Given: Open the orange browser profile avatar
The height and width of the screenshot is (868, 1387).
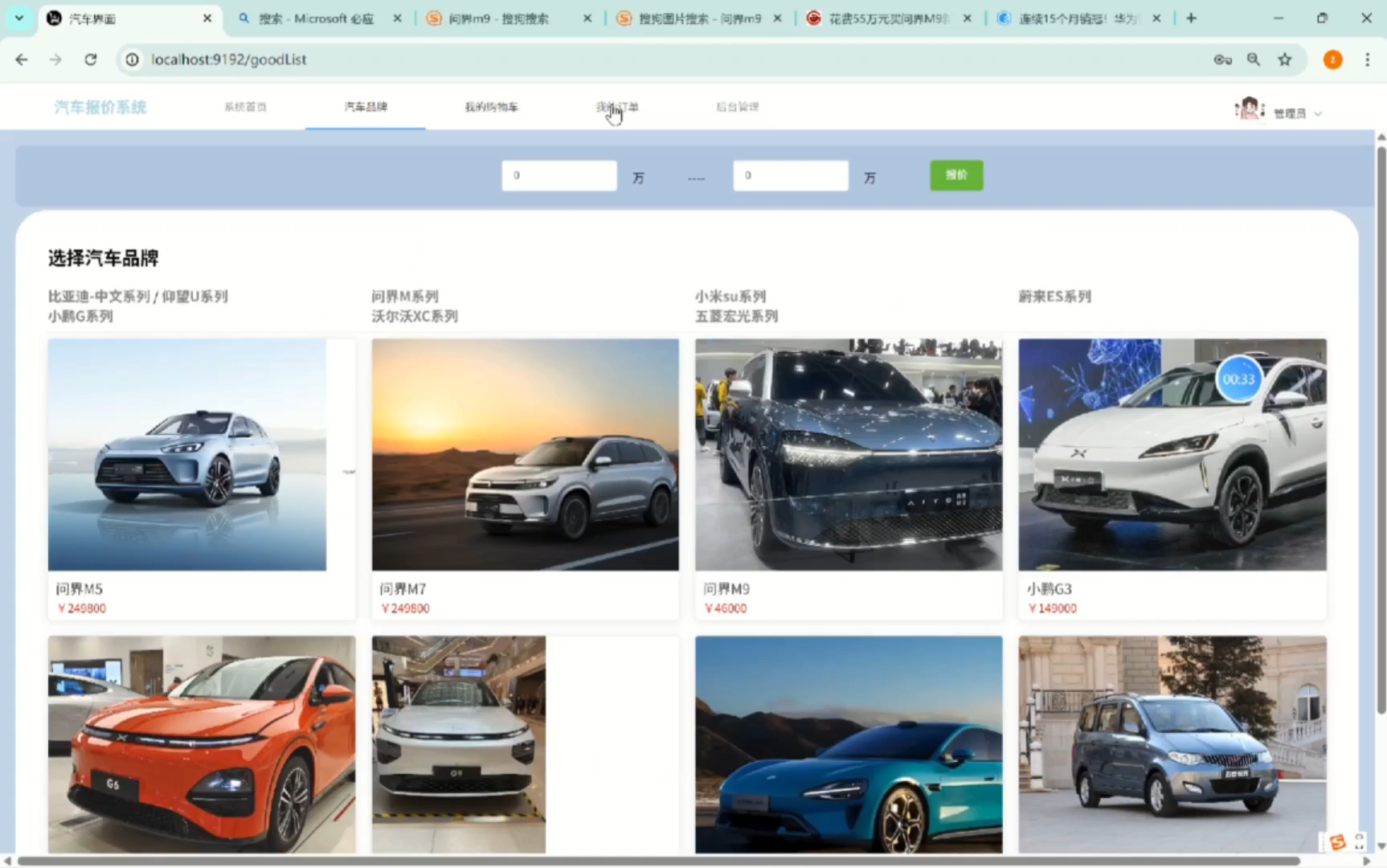Looking at the screenshot, I should (1332, 59).
